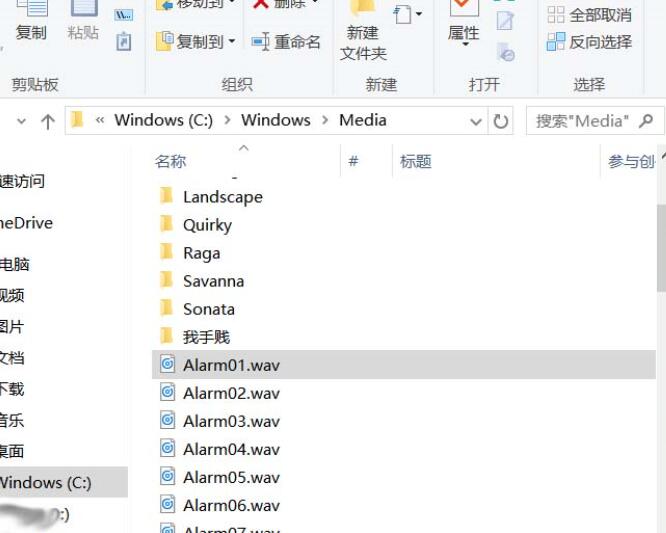Open the Copy to (复制到) dropdown
This screenshot has width=666, height=533.
click(x=196, y=42)
